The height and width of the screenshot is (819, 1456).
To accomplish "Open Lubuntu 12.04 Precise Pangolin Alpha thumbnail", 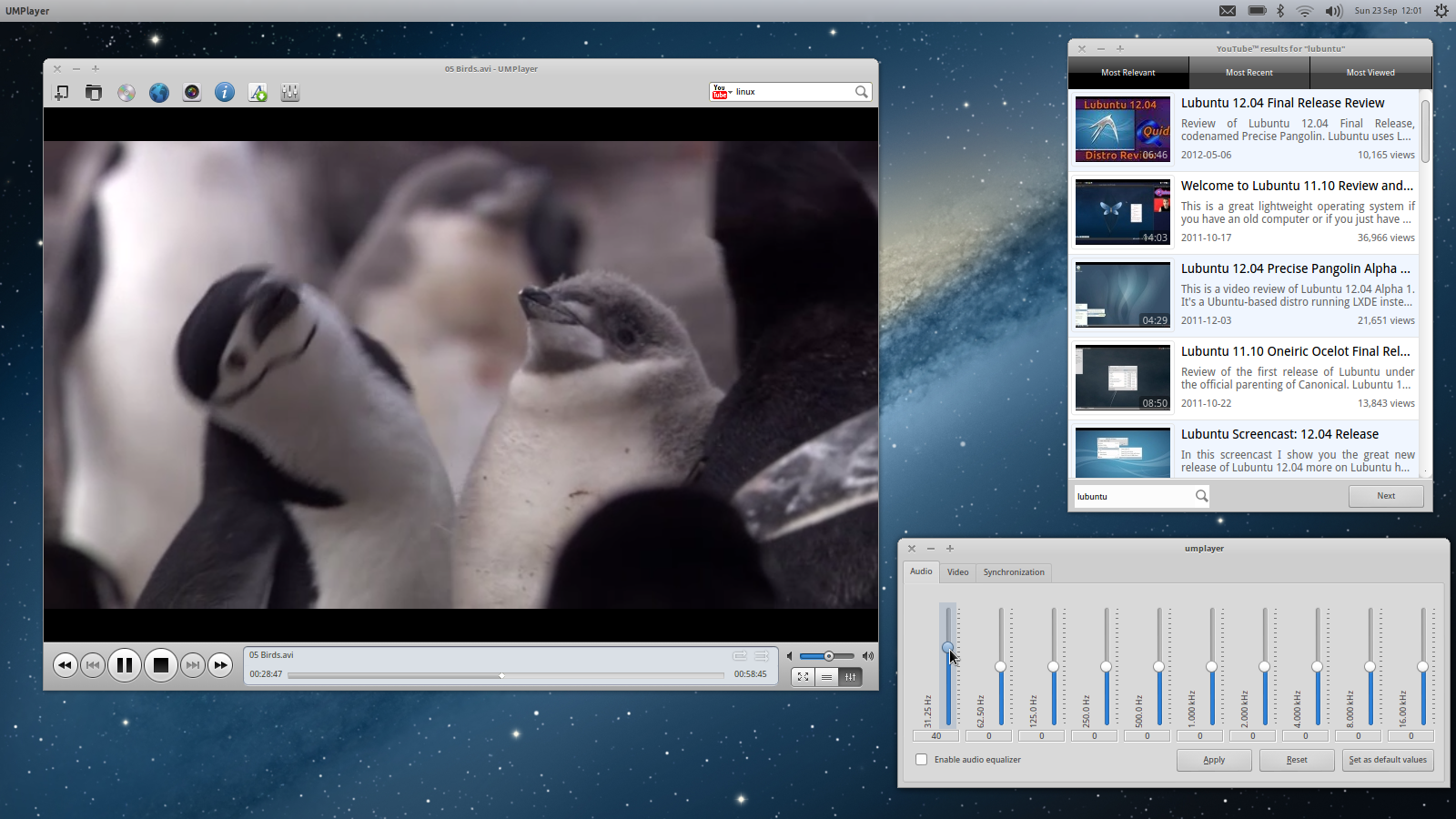I will [x=1123, y=295].
